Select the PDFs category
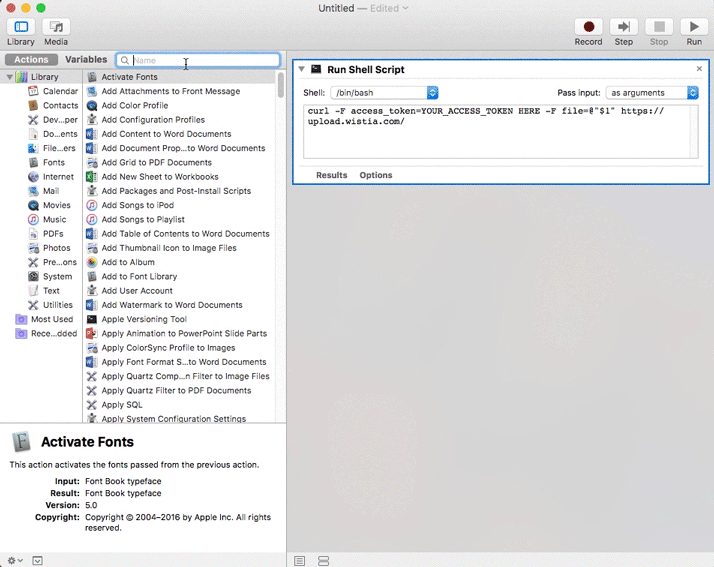The height and width of the screenshot is (567, 714). tap(46, 234)
